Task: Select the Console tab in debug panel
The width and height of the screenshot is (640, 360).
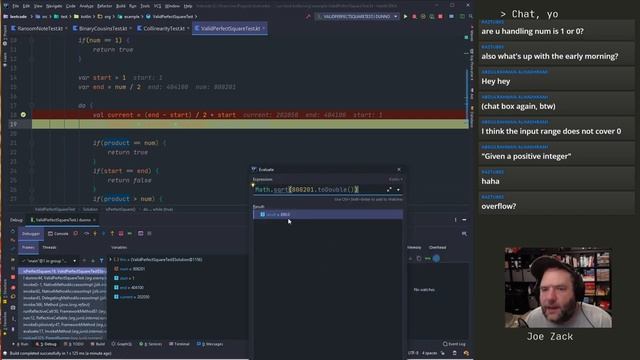Action: click(x=58, y=233)
